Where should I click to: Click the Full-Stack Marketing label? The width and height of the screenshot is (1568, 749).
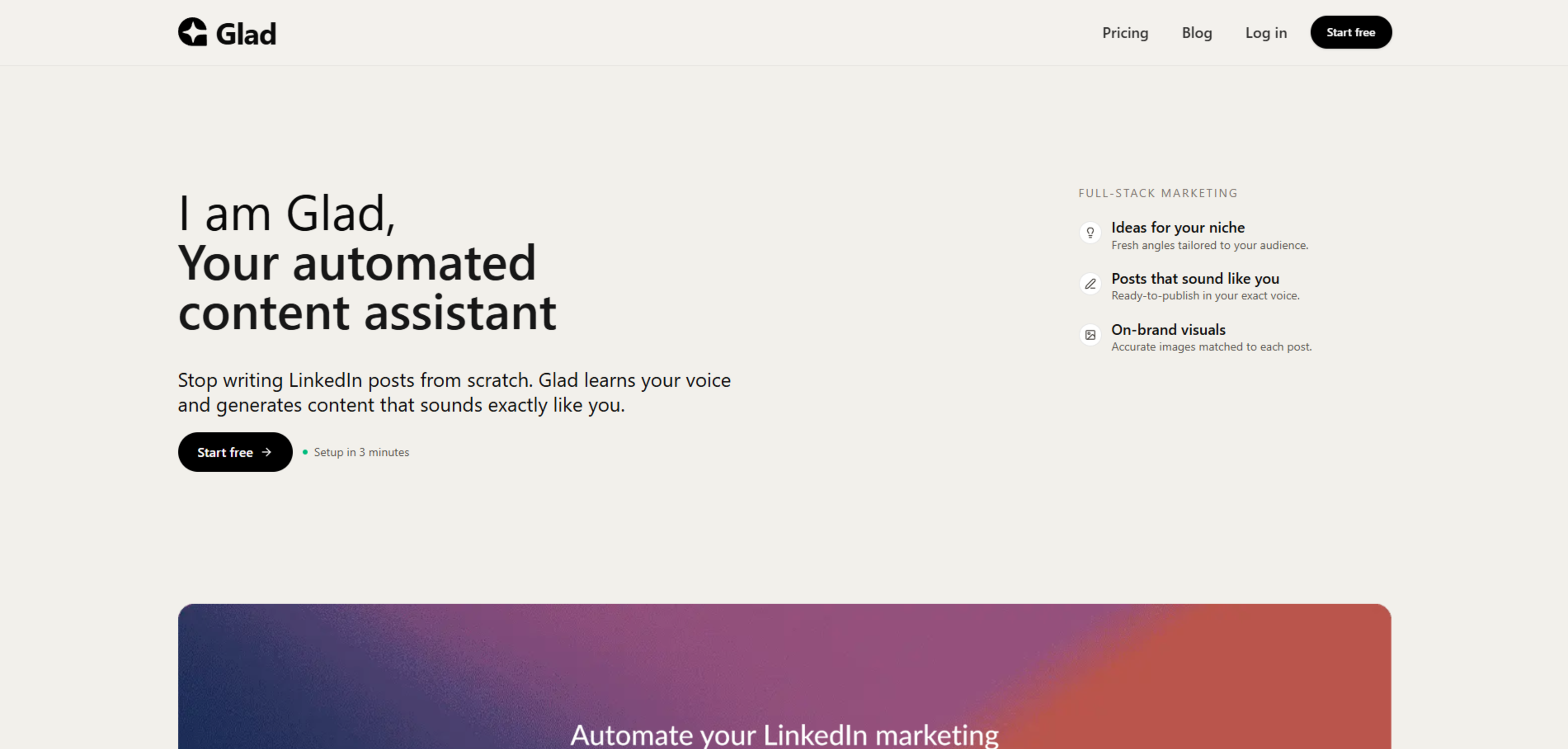[x=1158, y=193]
